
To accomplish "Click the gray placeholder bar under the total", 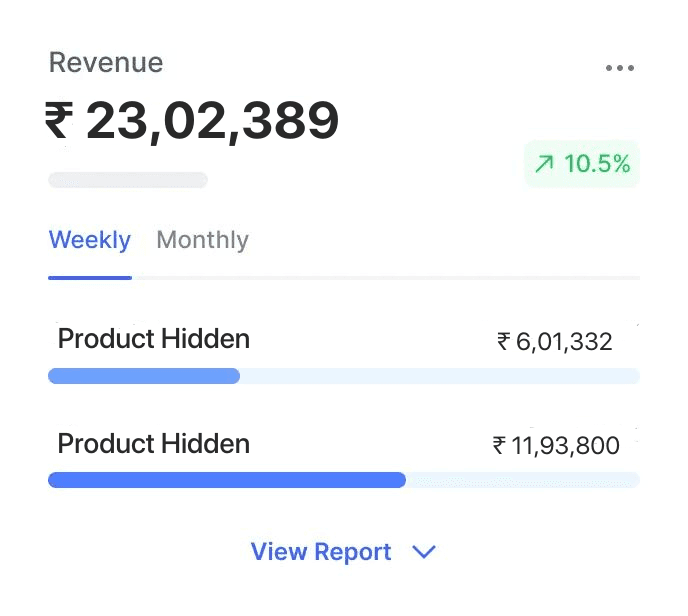I will tap(128, 180).
